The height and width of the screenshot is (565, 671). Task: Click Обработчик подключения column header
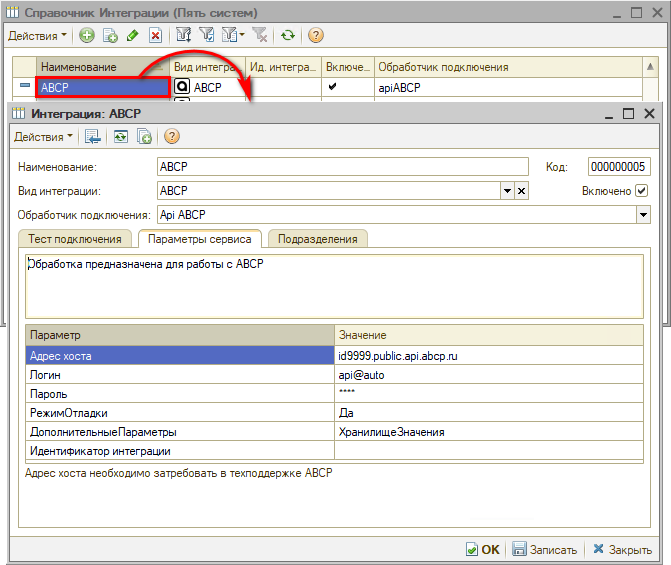tap(508, 67)
